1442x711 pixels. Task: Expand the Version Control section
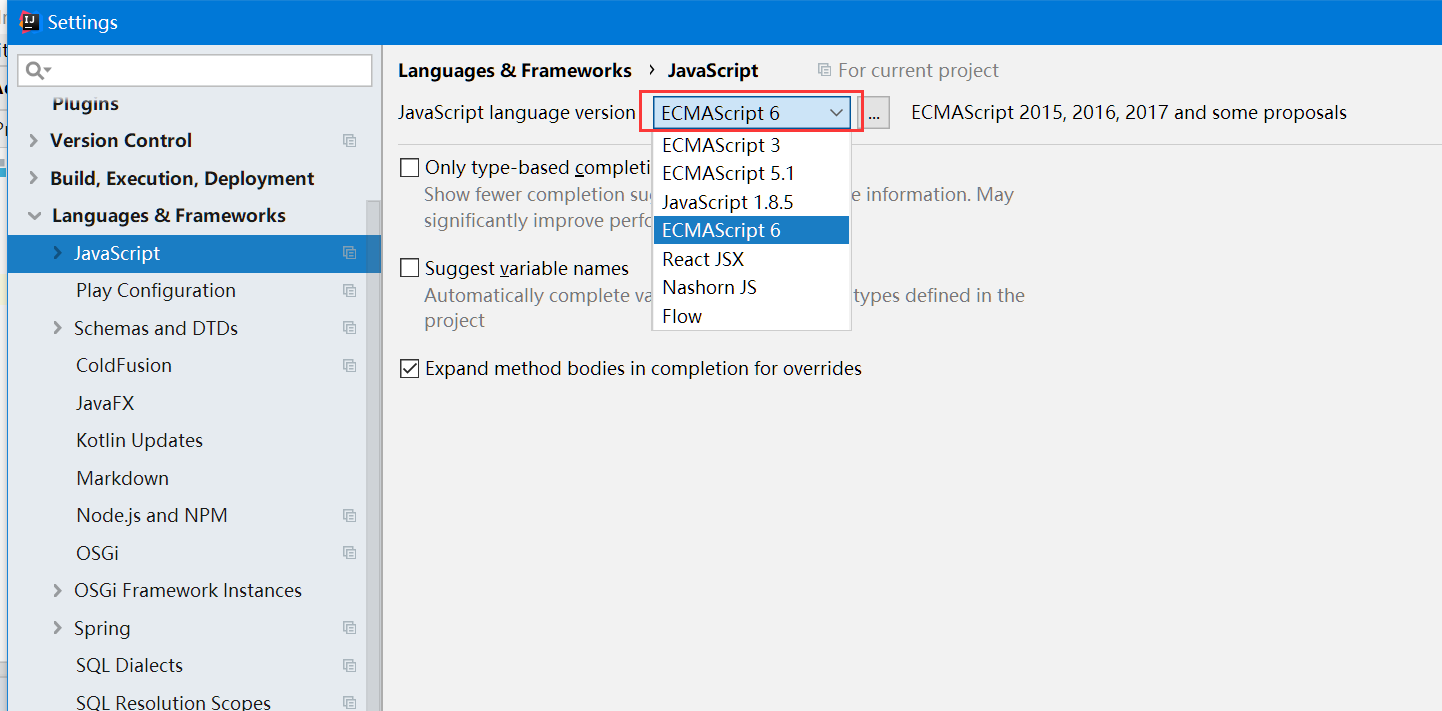[x=33, y=141]
